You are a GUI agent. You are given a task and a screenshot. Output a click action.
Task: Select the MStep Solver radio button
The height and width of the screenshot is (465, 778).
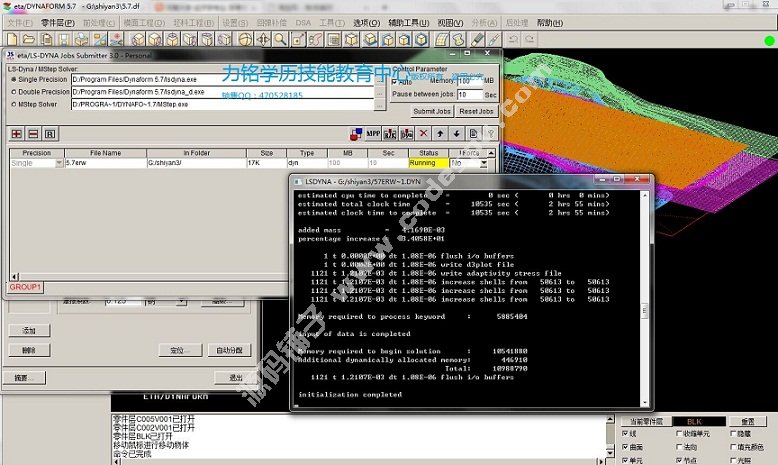point(14,104)
